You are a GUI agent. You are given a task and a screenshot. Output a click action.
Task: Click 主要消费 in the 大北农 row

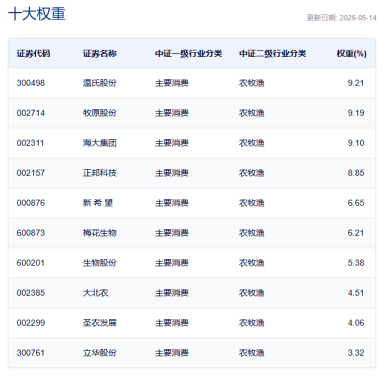pyautogui.click(x=172, y=293)
